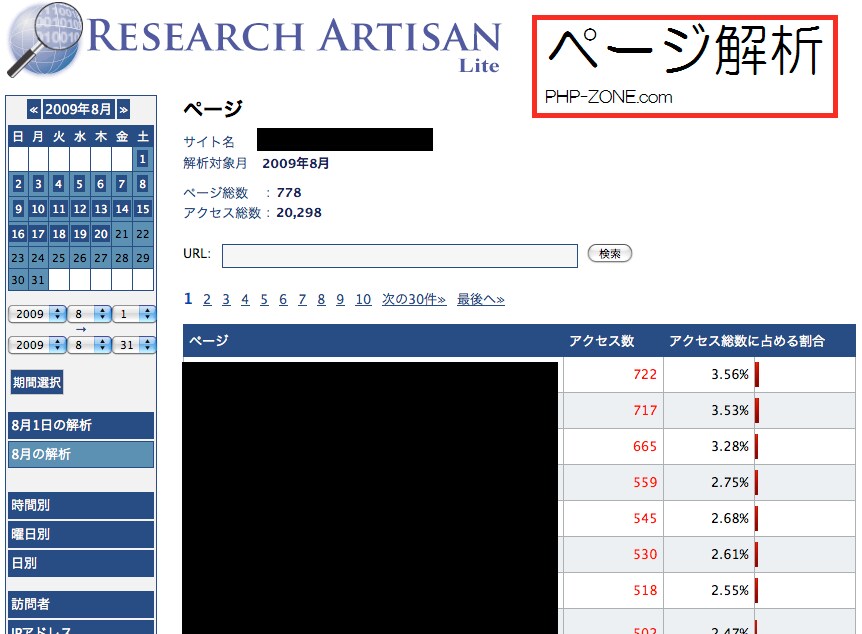Click the red ratio bar beside 2.61%

click(756, 554)
